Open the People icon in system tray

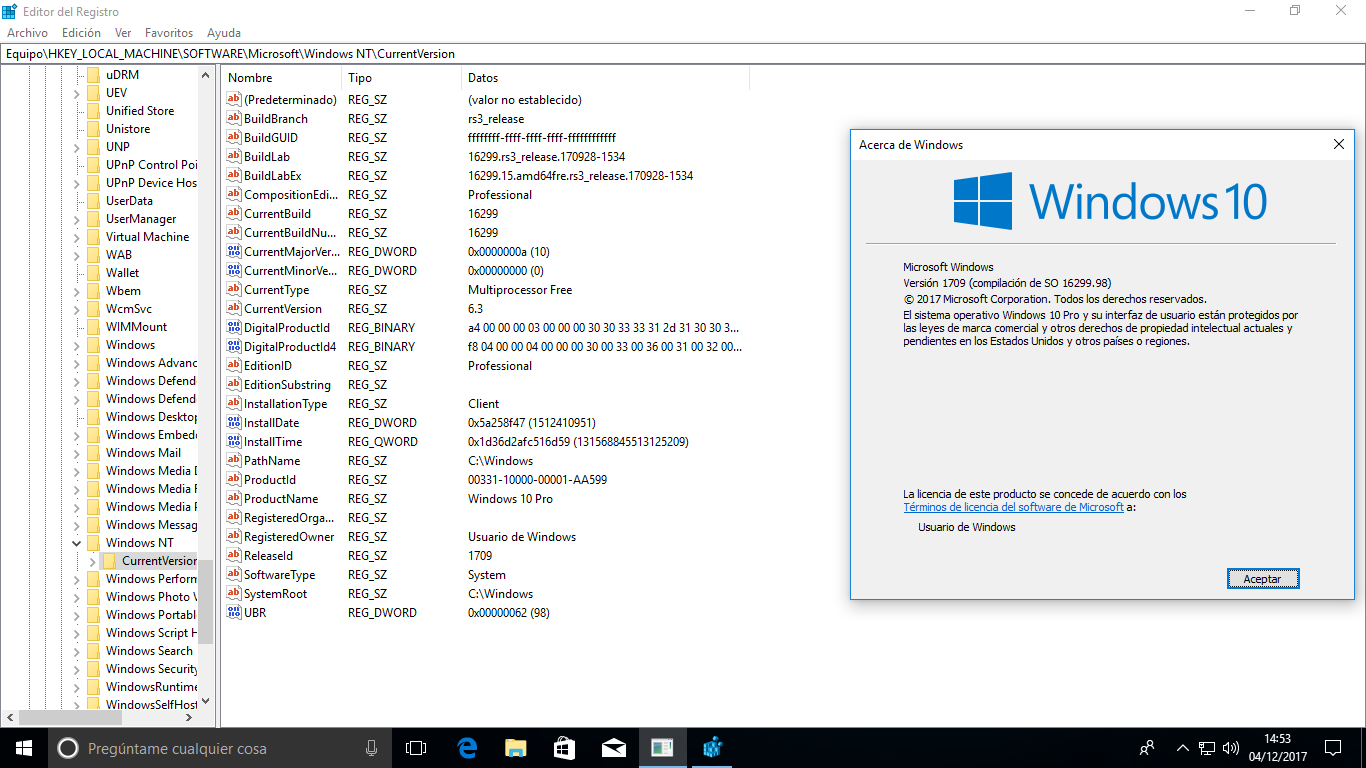click(1147, 747)
